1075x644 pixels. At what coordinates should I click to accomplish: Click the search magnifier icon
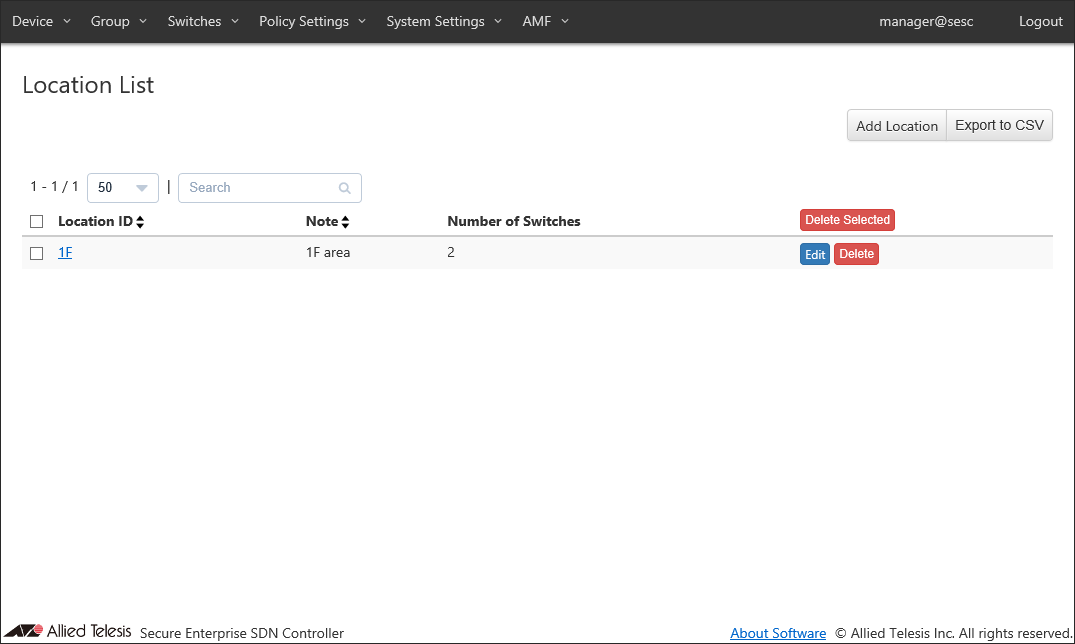click(x=345, y=188)
